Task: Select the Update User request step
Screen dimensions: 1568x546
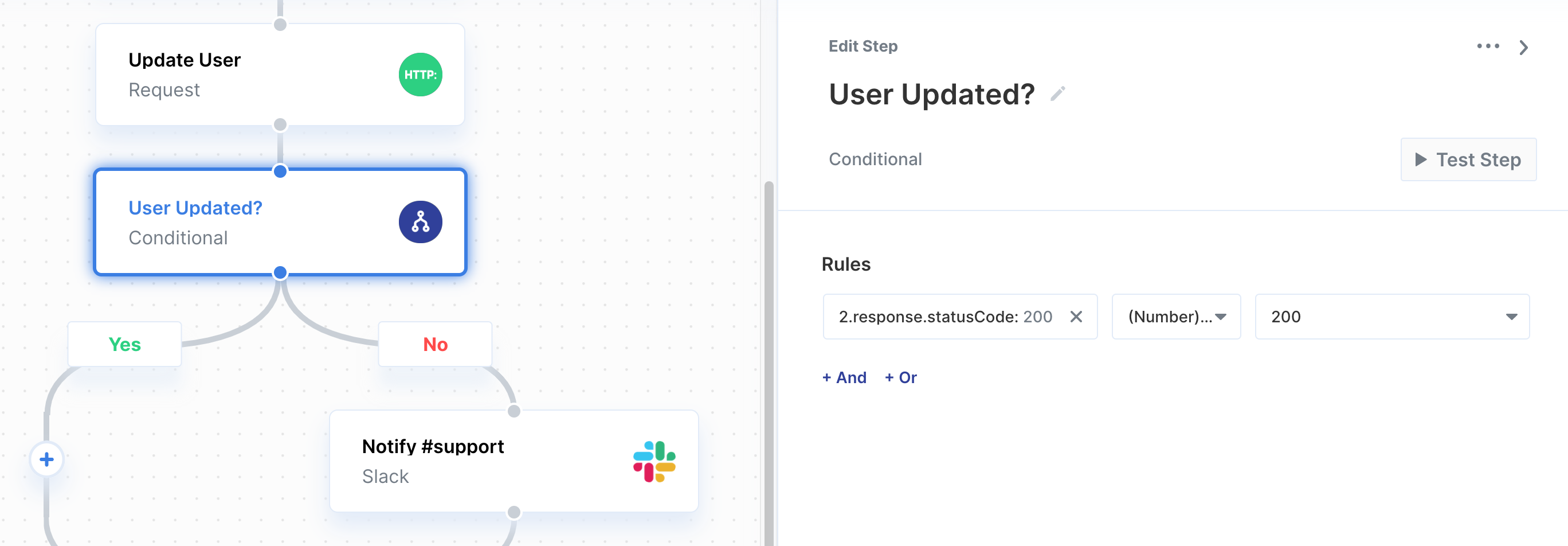Action: click(280, 75)
